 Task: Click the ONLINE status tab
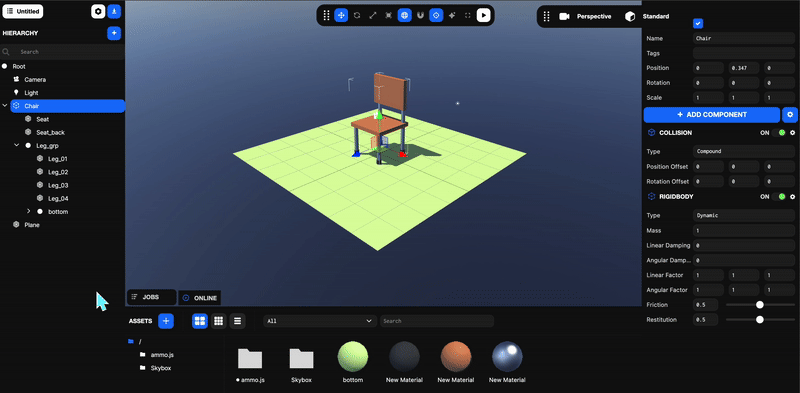(200, 298)
